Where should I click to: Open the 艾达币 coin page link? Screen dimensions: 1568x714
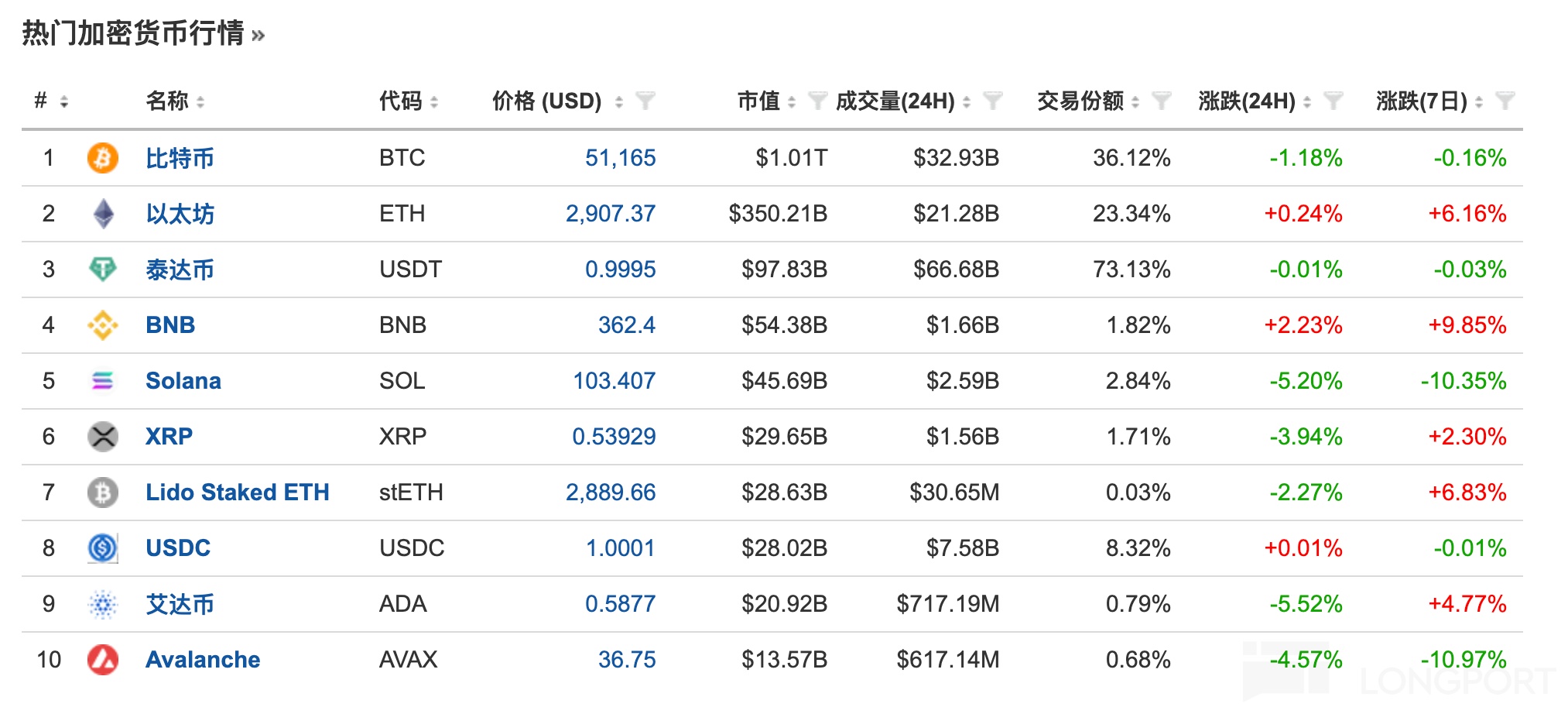pyautogui.click(x=180, y=604)
